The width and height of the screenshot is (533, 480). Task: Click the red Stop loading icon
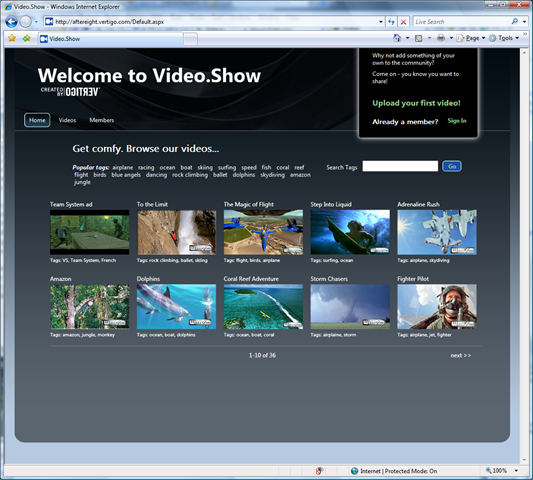[403, 22]
